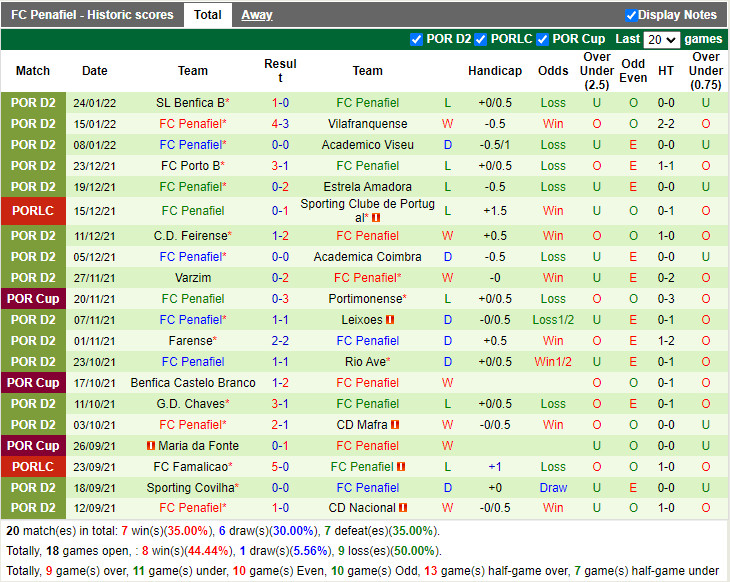Click FC Penafiel - Historic scores title

[92, 15]
